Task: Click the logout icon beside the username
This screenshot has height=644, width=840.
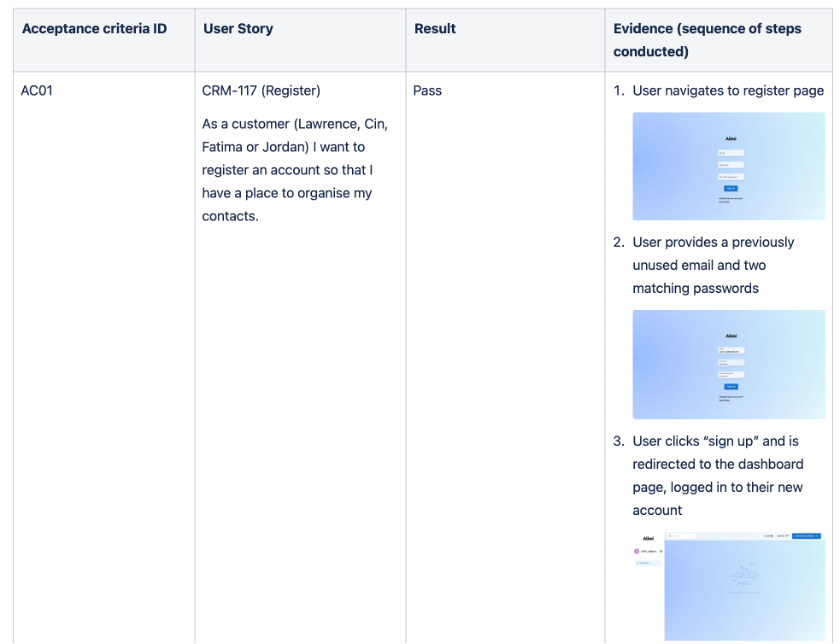Action: (x=661, y=551)
